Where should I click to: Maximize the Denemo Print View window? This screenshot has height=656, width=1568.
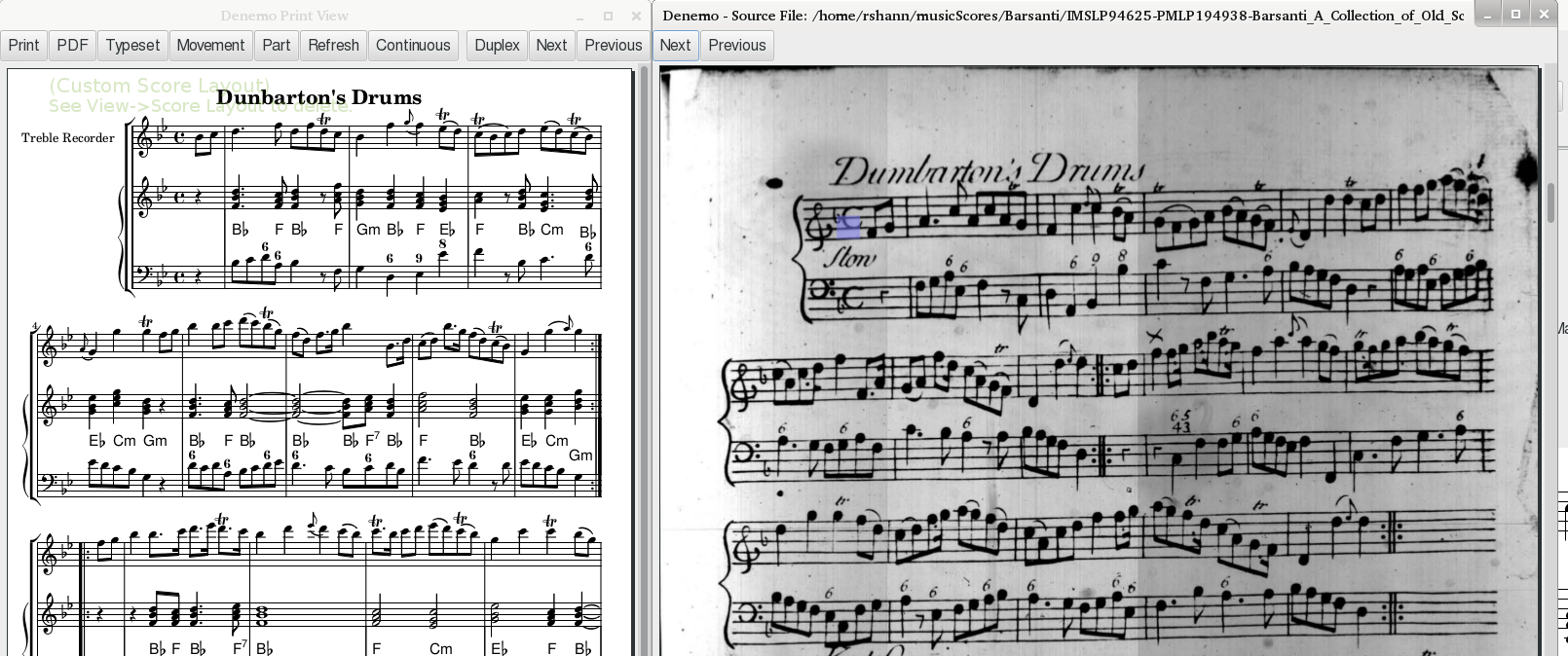[608, 17]
